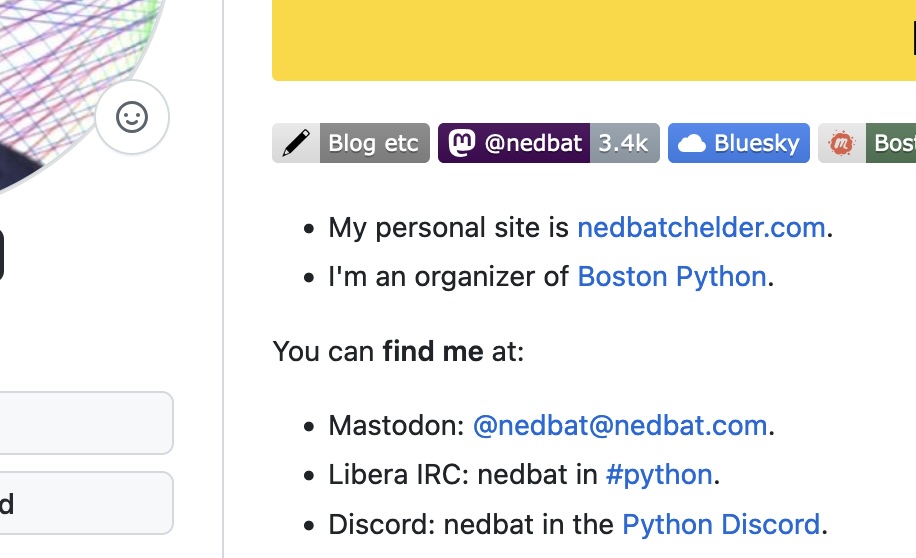Screen dimensions: 916x558
Task: Open the #python IRC channel link
Action: tap(659, 474)
